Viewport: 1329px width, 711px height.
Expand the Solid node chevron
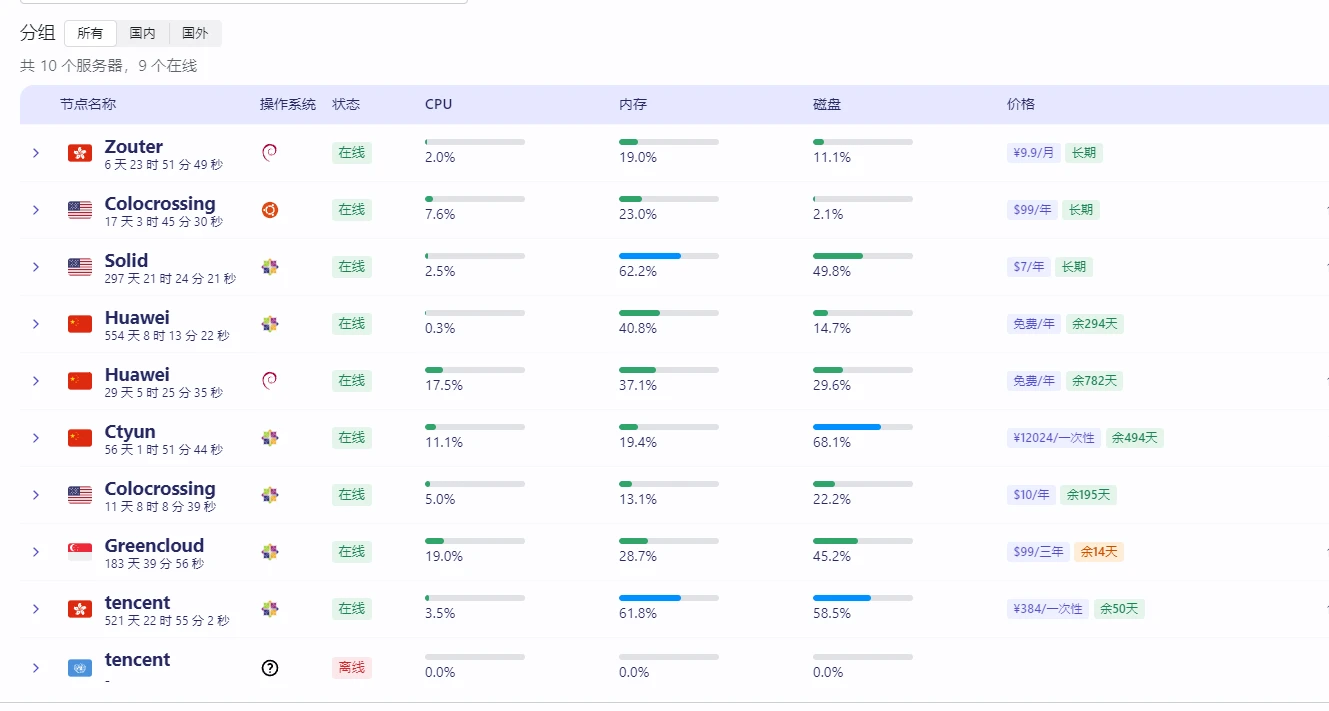(36, 267)
